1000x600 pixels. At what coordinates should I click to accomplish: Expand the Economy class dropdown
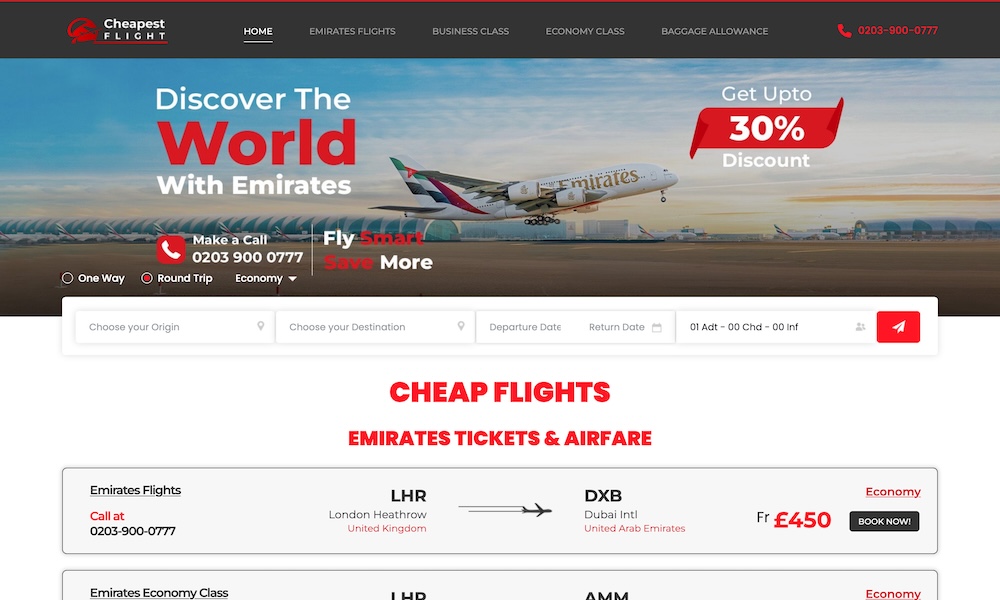(265, 278)
